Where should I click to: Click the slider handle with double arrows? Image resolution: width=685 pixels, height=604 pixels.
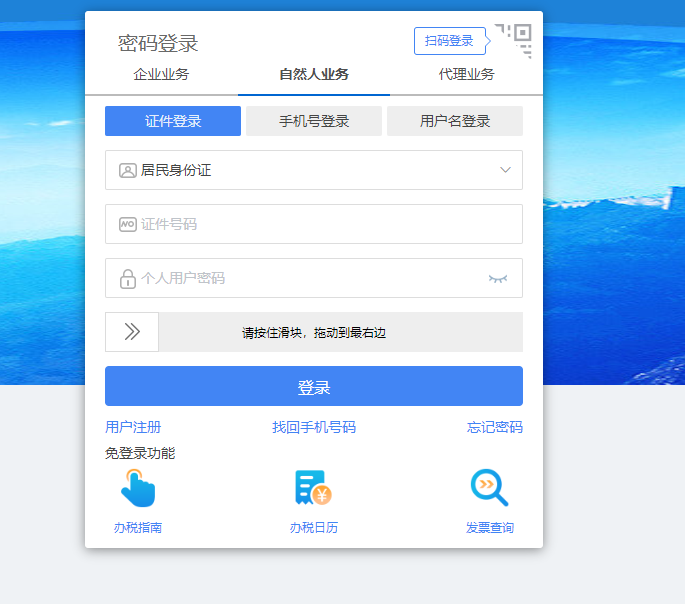coord(132,332)
